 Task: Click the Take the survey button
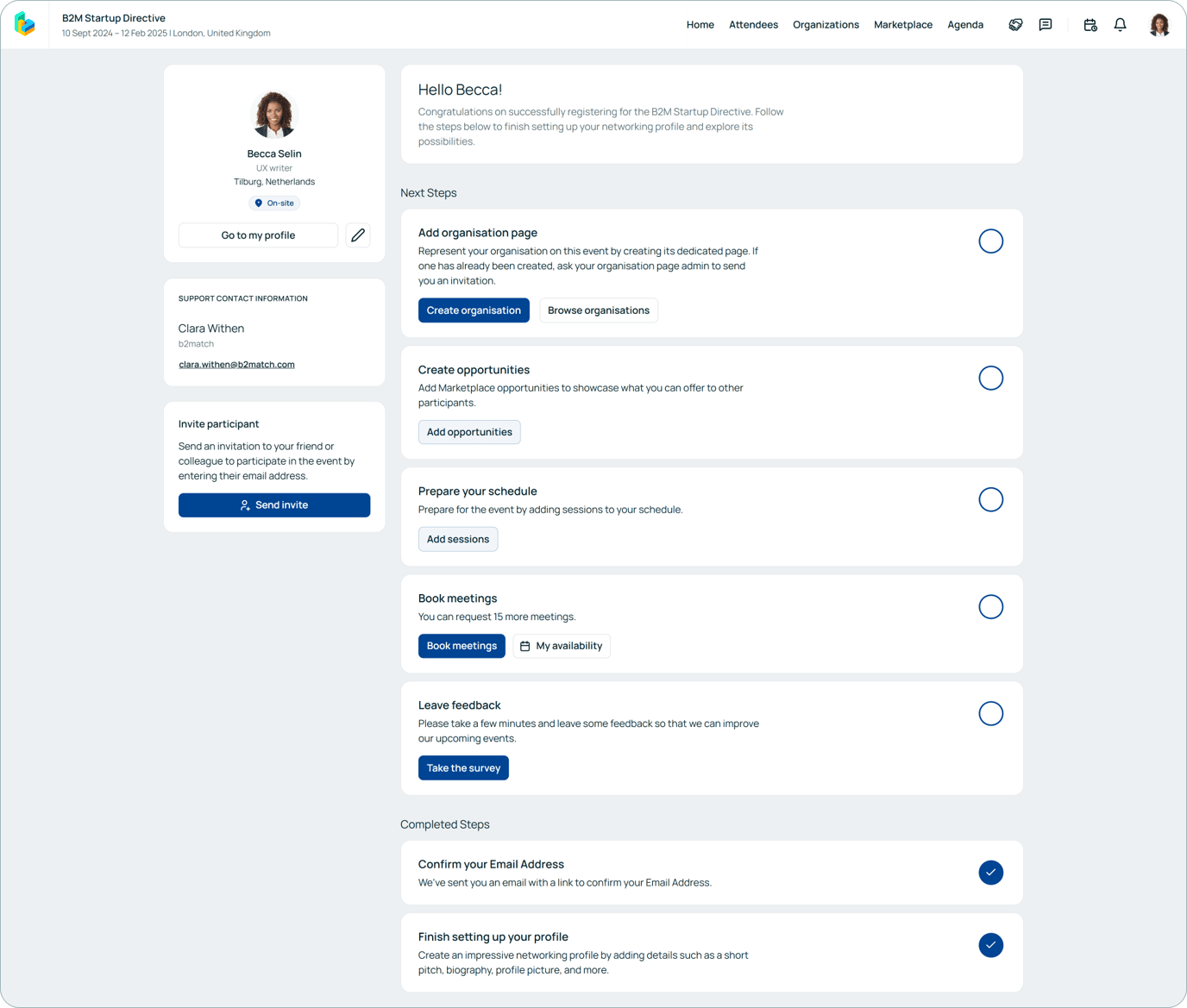pyautogui.click(x=463, y=767)
